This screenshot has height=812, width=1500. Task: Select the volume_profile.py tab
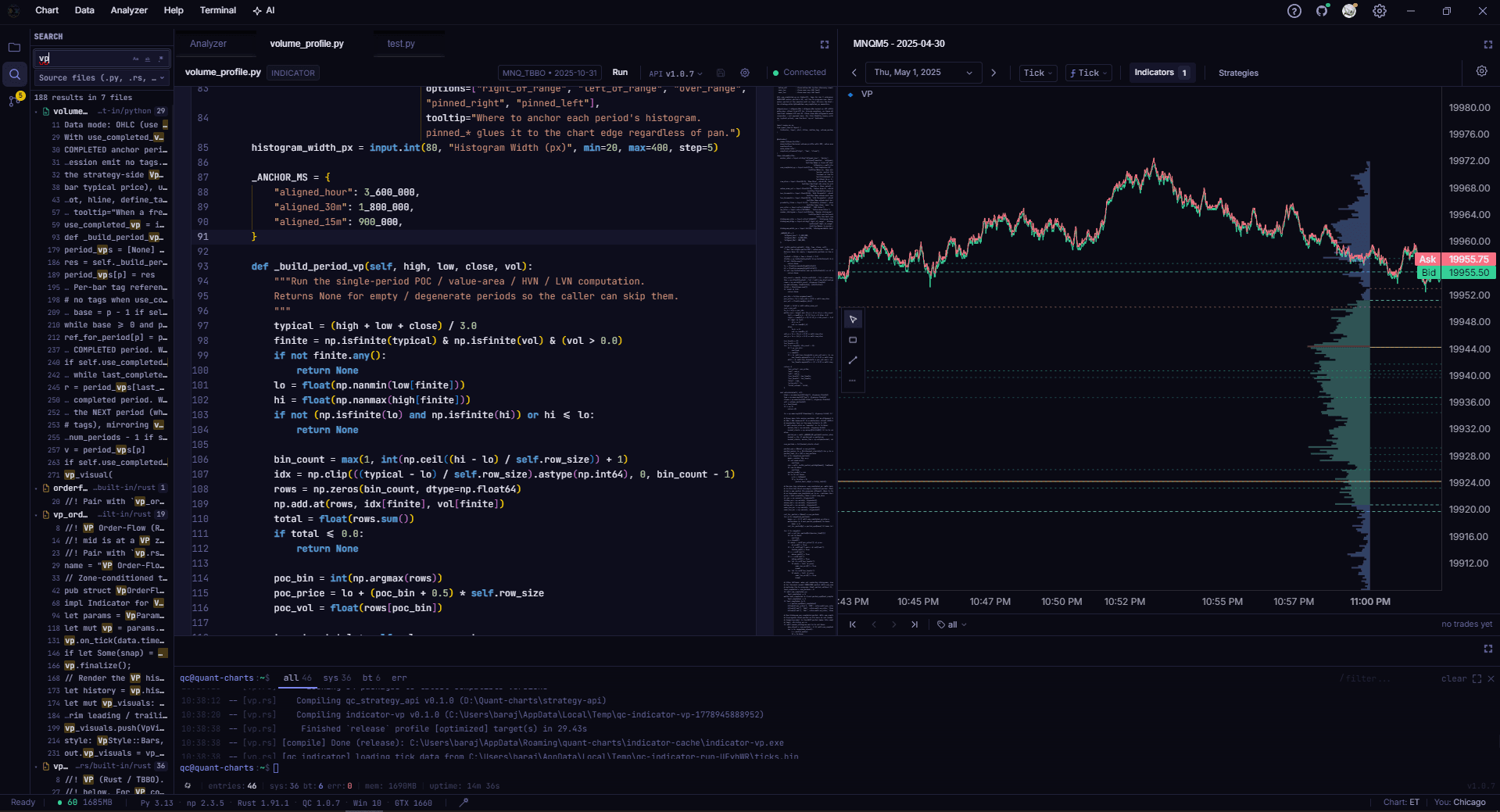coord(306,44)
